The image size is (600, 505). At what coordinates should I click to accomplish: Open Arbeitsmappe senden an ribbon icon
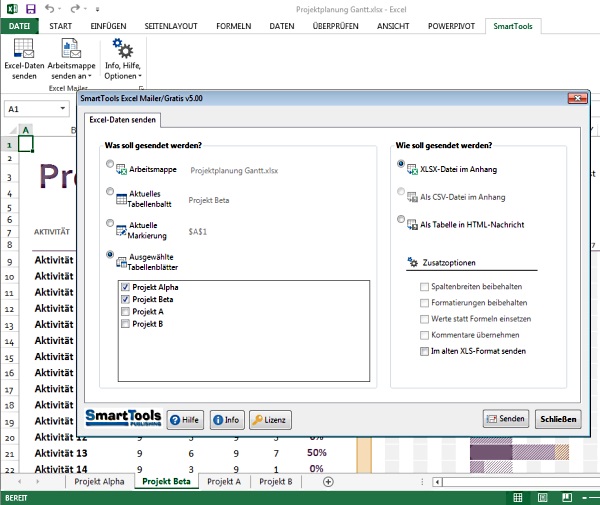(71, 48)
